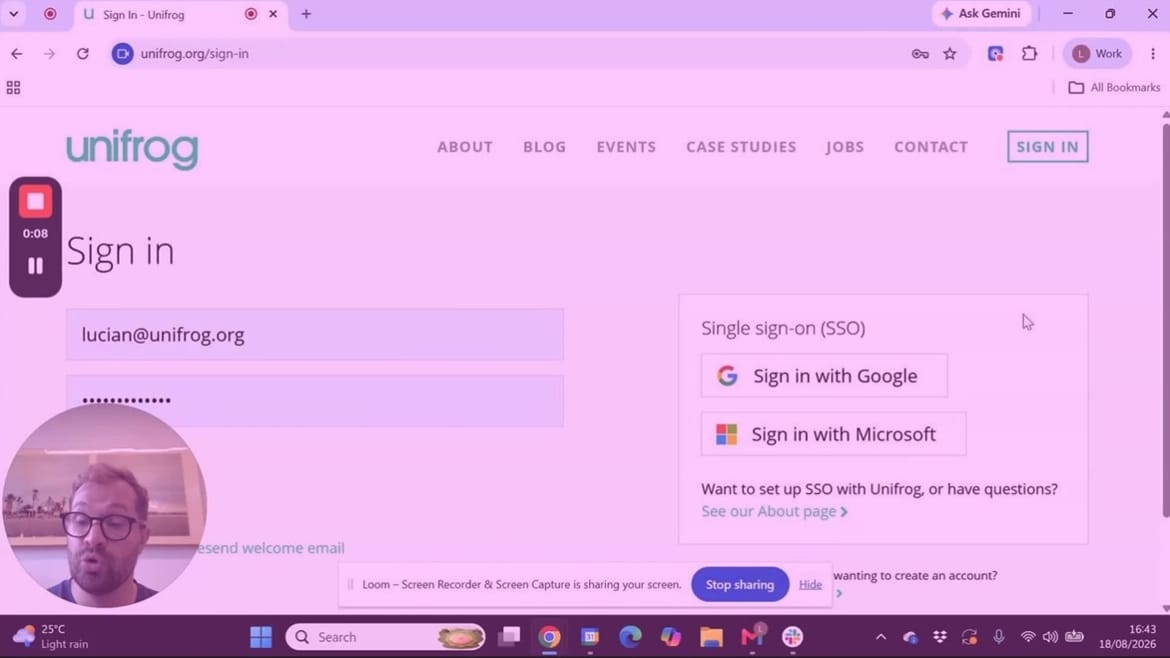Open Slack from the taskbar
The width and height of the screenshot is (1170, 658).
point(792,637)
